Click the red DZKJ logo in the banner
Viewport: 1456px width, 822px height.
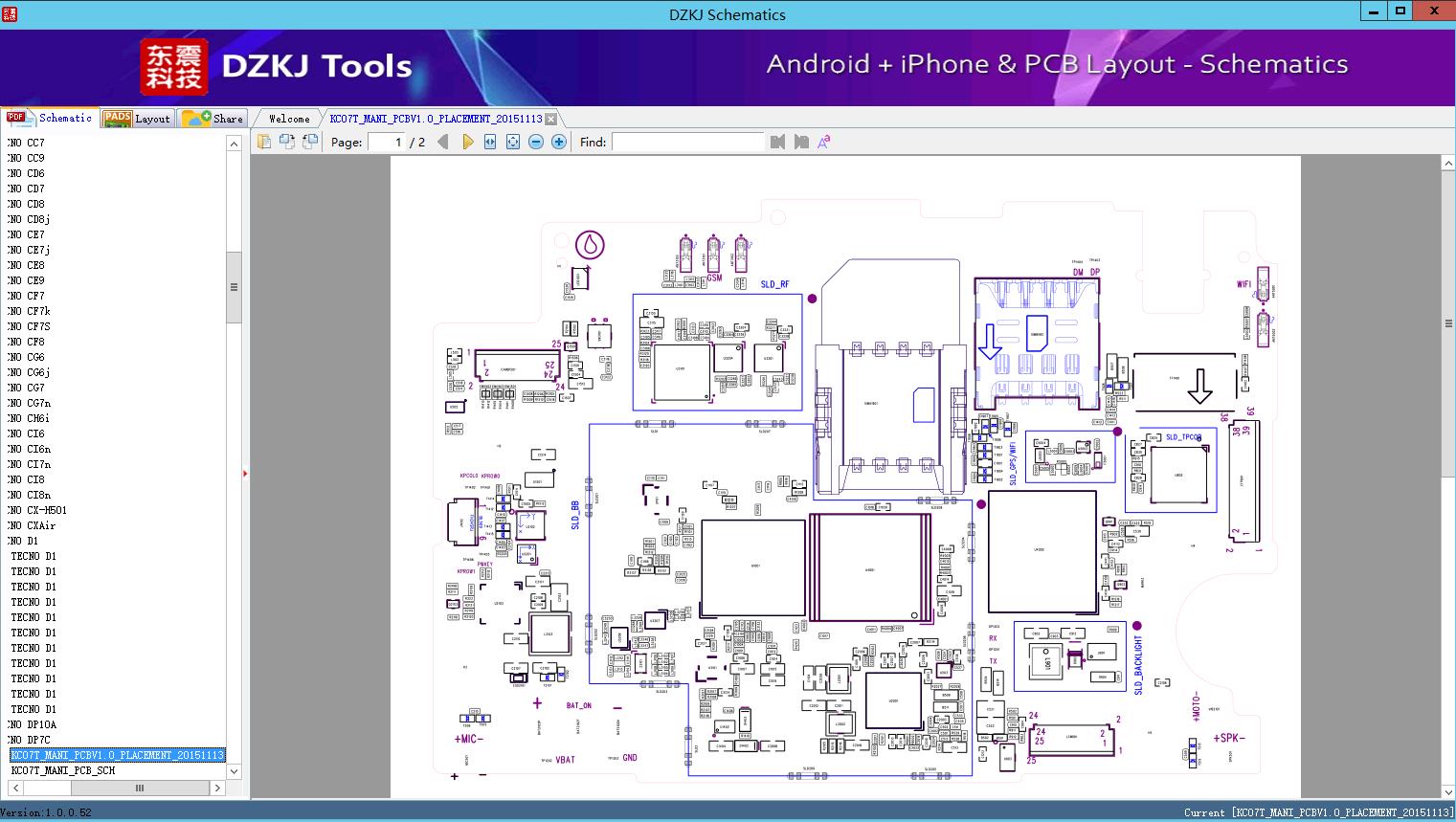pyautogui.click(x=174, y=67)
